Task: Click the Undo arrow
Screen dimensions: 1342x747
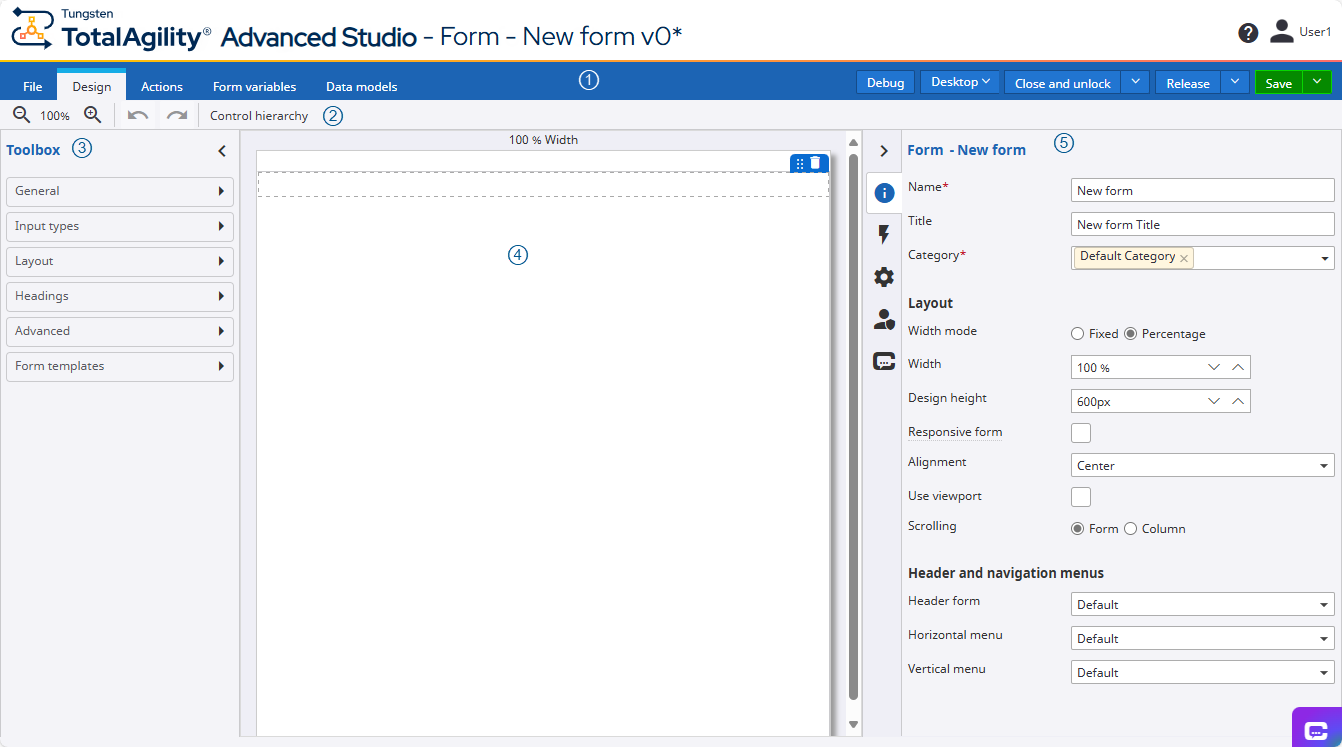Action: tap(139, 115)
